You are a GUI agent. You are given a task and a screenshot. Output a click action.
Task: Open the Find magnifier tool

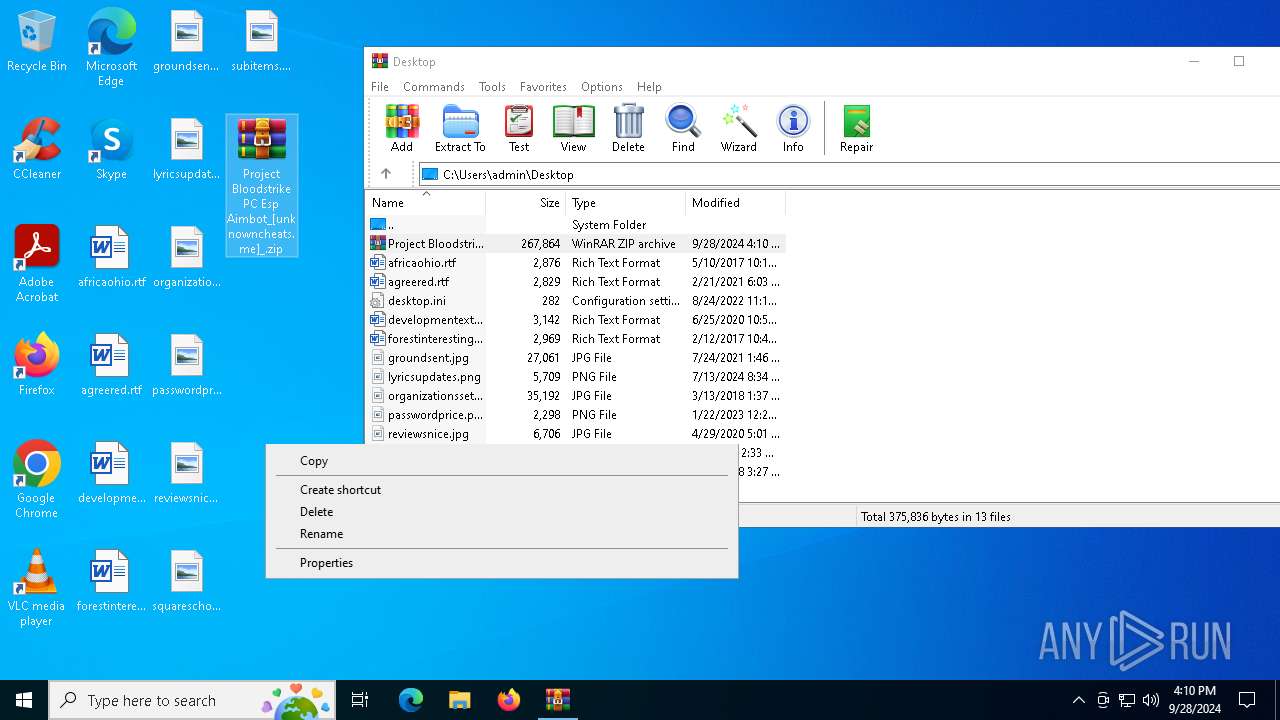click(683, 128)
